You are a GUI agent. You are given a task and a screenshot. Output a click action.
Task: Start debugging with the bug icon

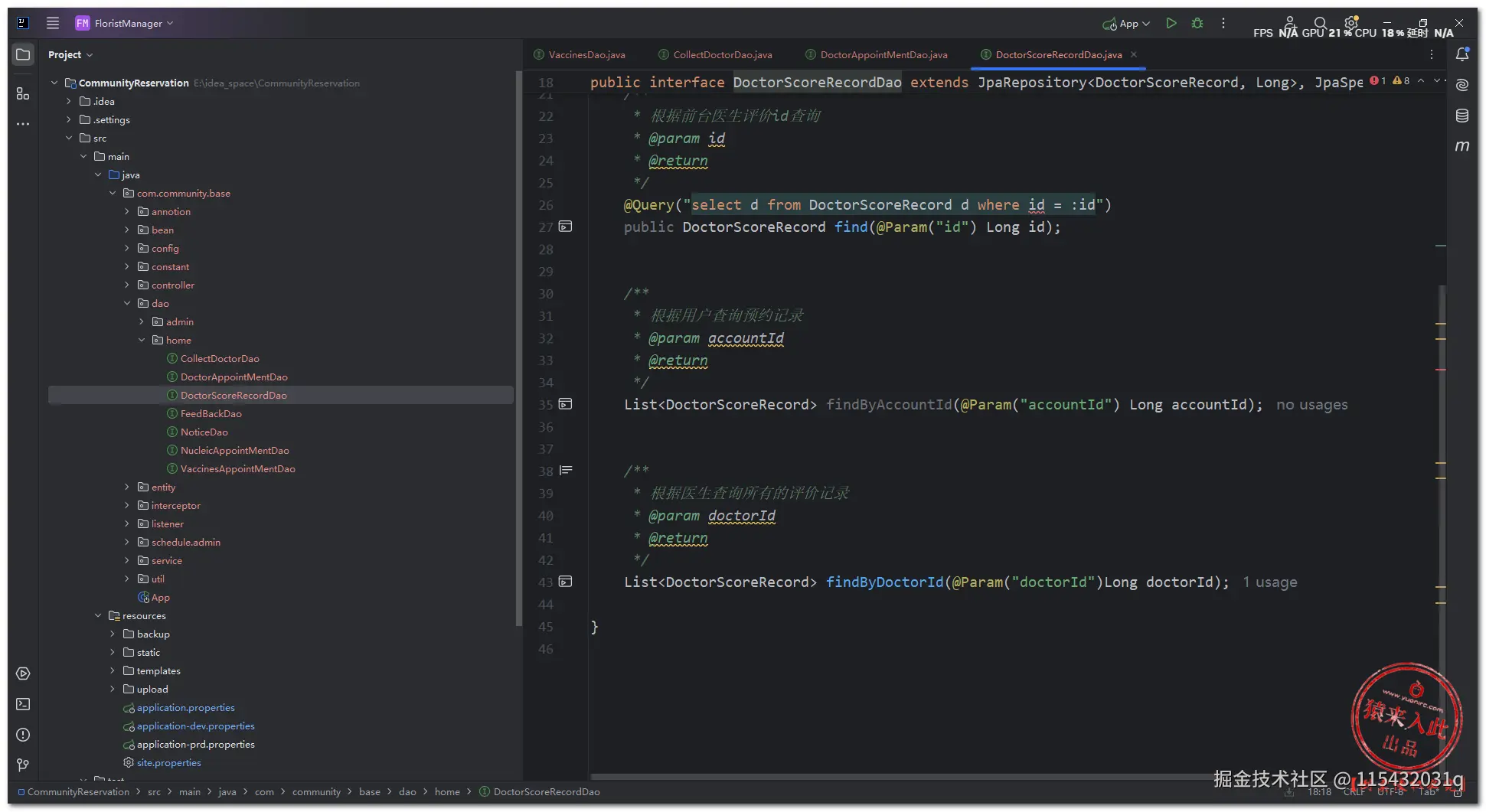tap(1197, 23)
